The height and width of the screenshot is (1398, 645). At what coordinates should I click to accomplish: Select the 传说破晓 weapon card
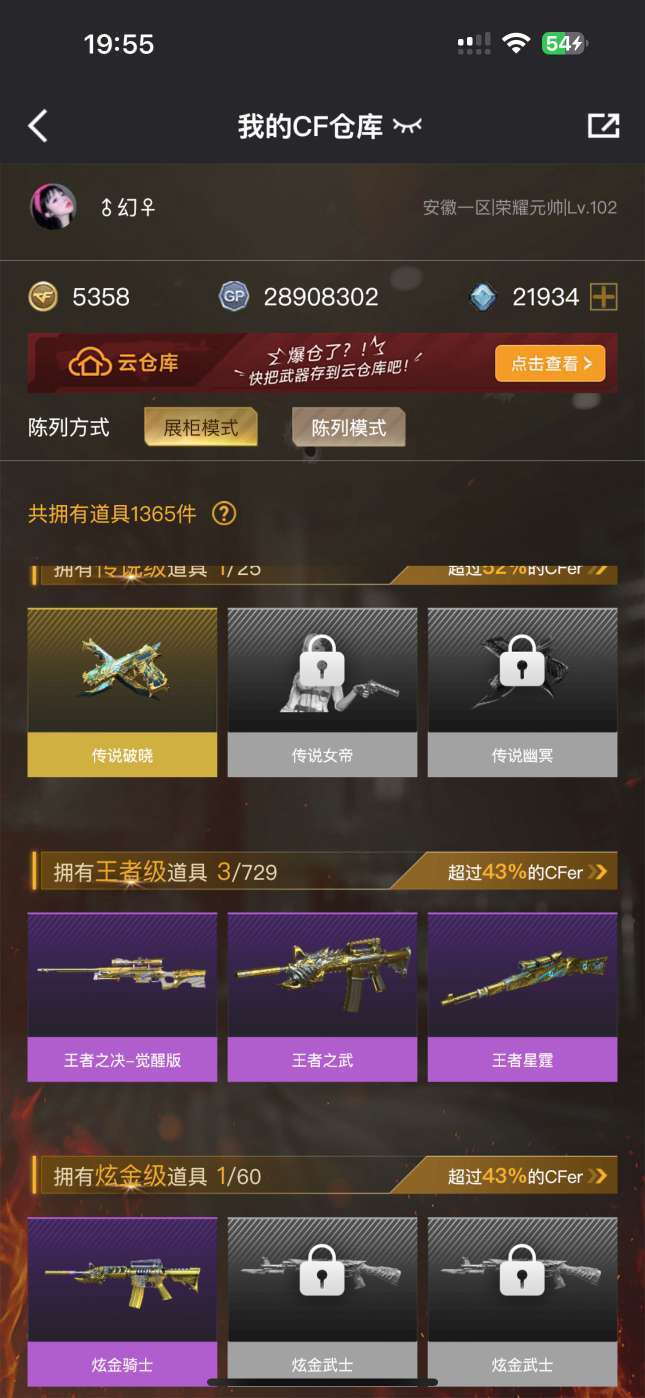[x=122, y=692]
